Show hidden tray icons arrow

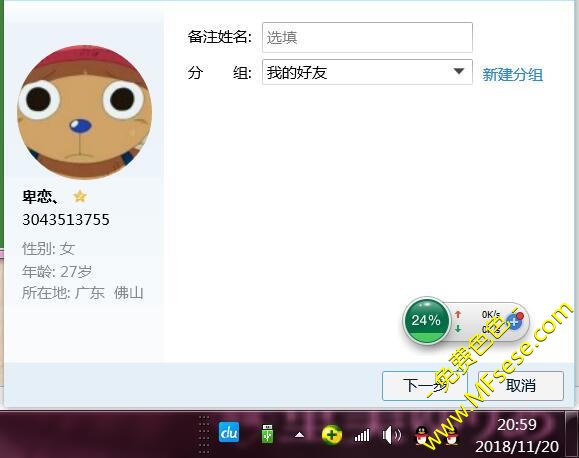point(299,435)
